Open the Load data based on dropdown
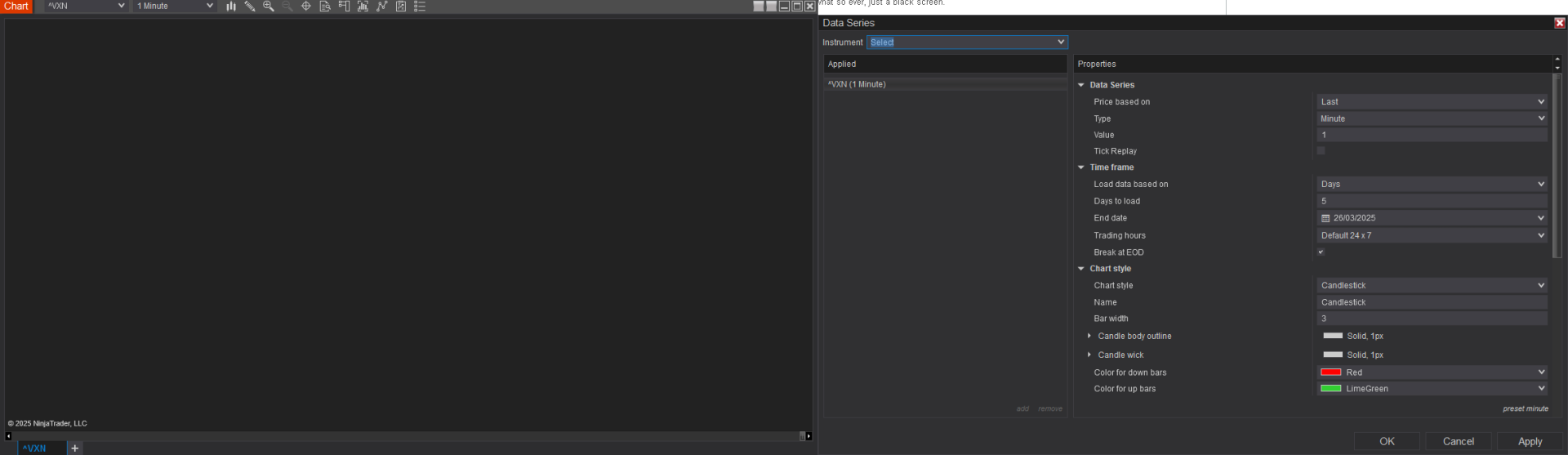Viewport: 1568px width, 455px height. pyautogui.click(x=1432, y=184)
